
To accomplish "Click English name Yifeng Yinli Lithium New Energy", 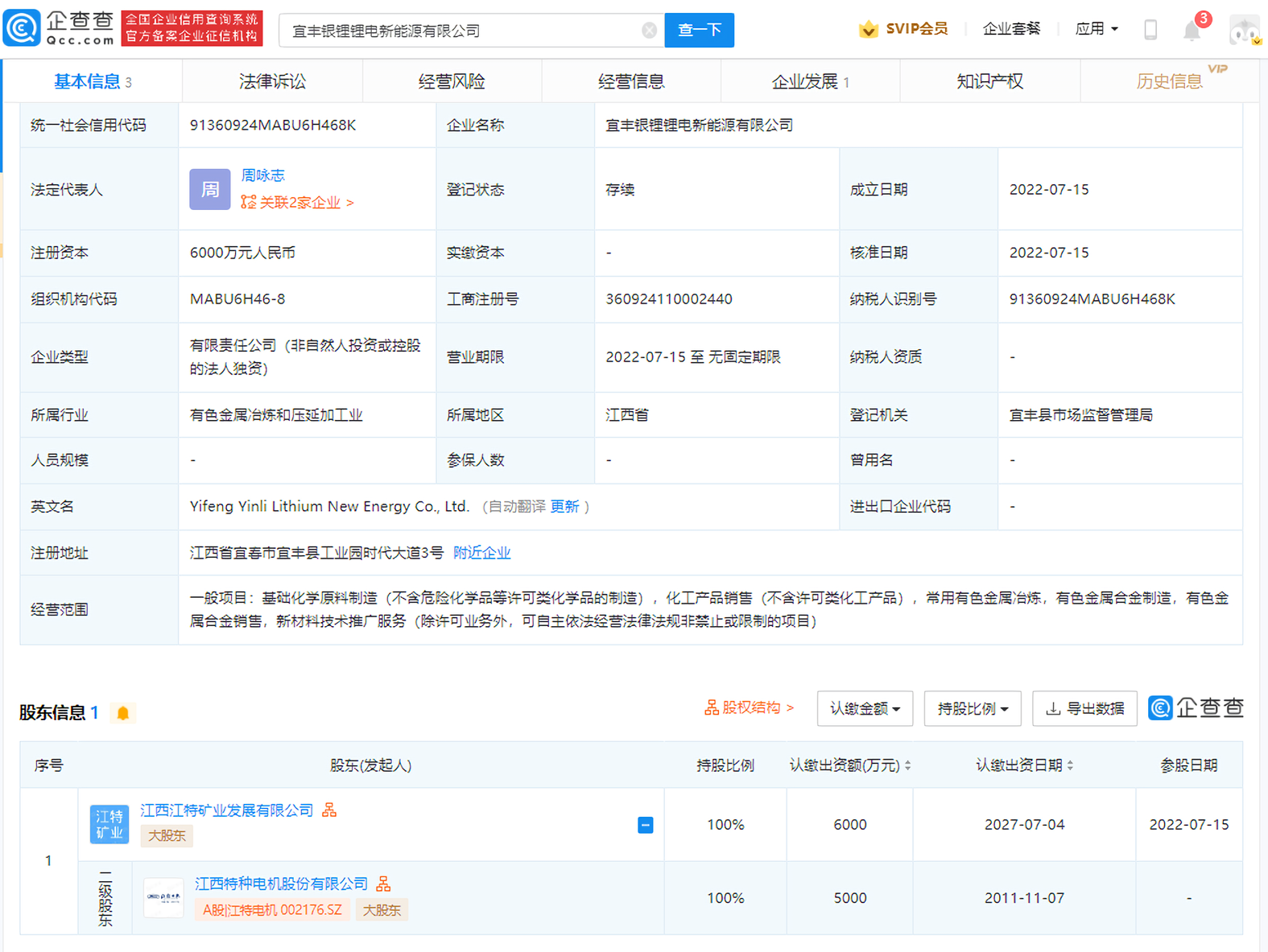I will tap(329, 506).
